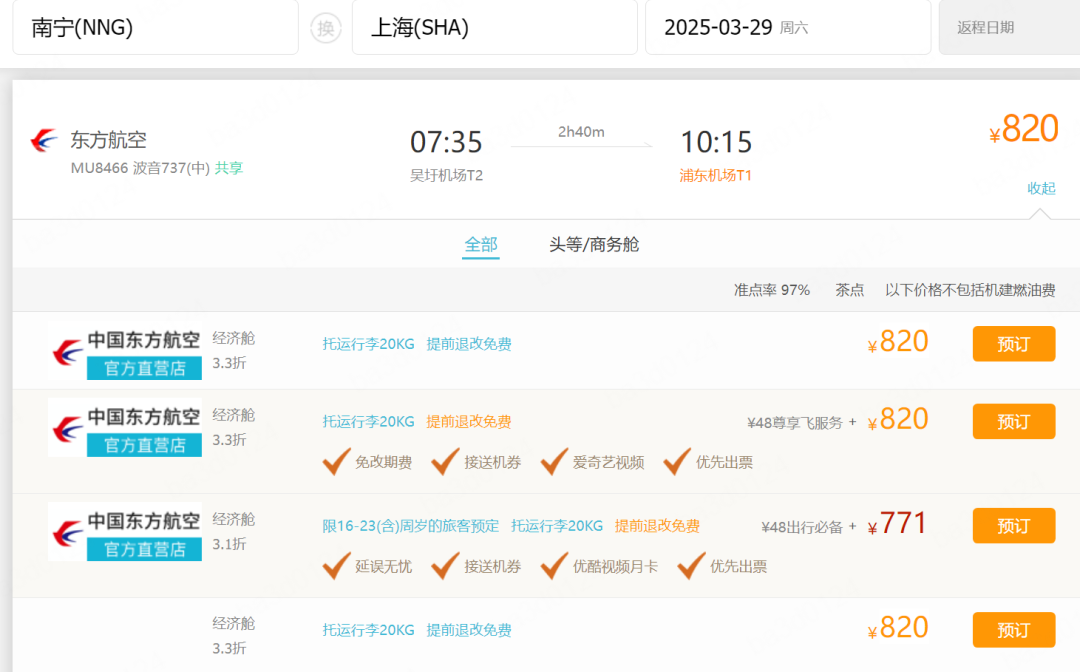Book the ¥771 fare with 预订
Screen dimensions: 1080x672
[x=1013, y=526]
